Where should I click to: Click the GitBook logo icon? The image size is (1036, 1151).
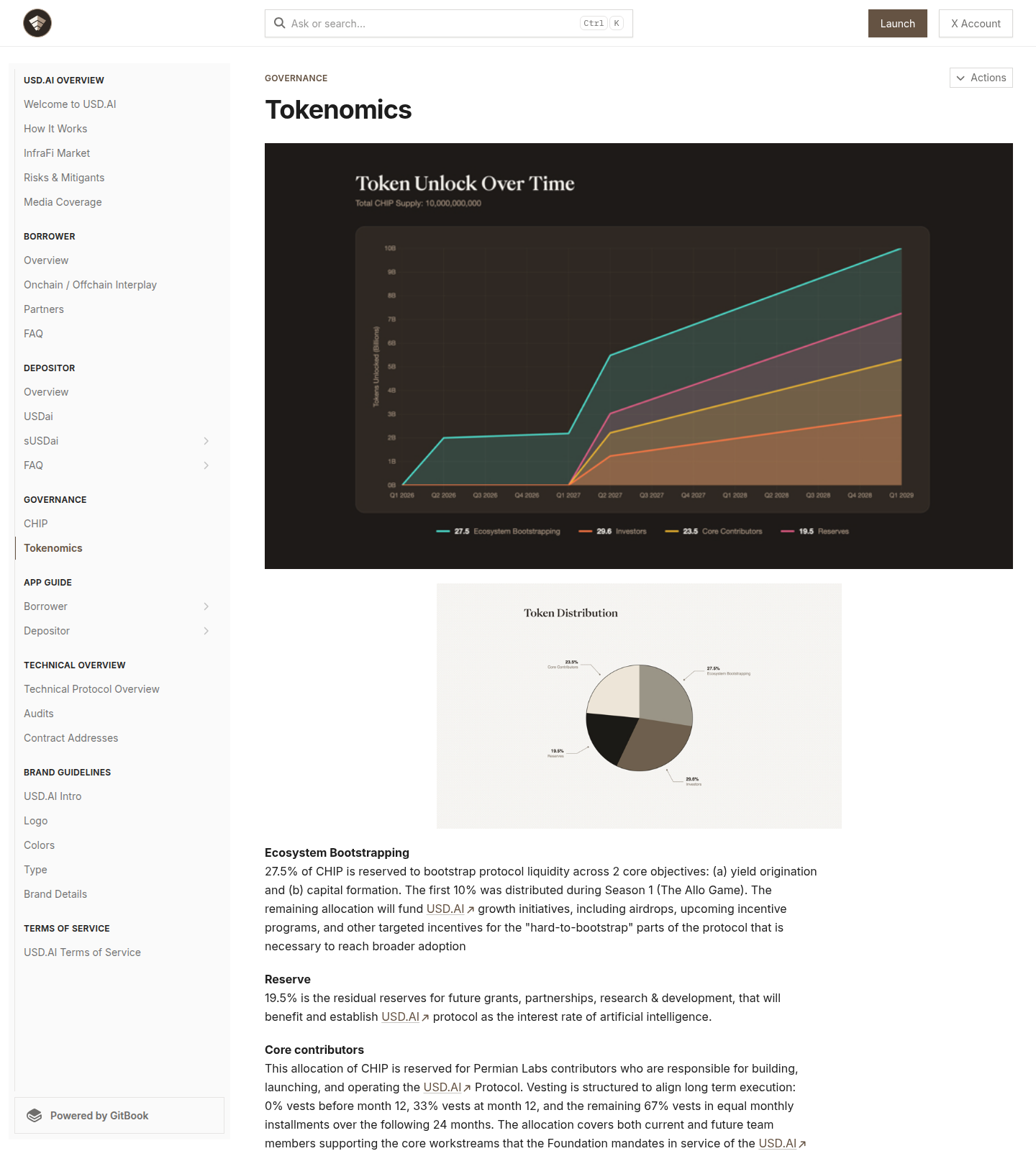pos(35,1116)
